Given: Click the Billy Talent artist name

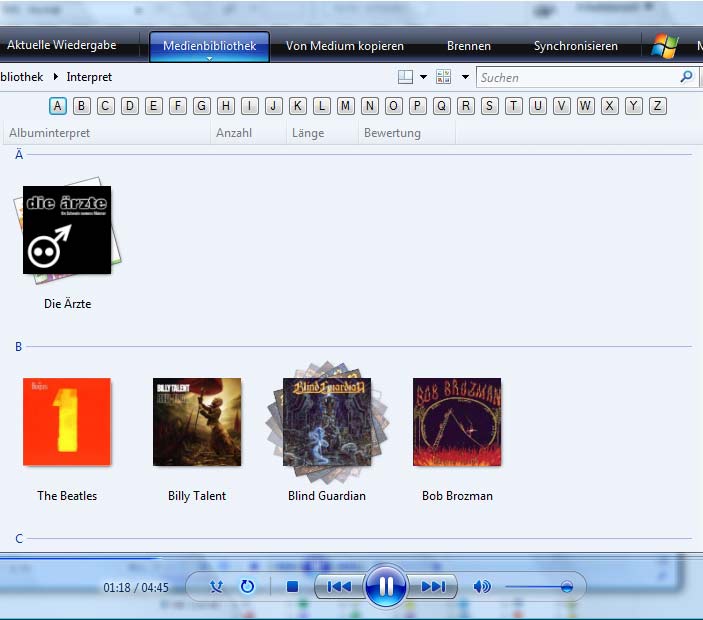Looking at the screenshot, I should pos(197,496).
